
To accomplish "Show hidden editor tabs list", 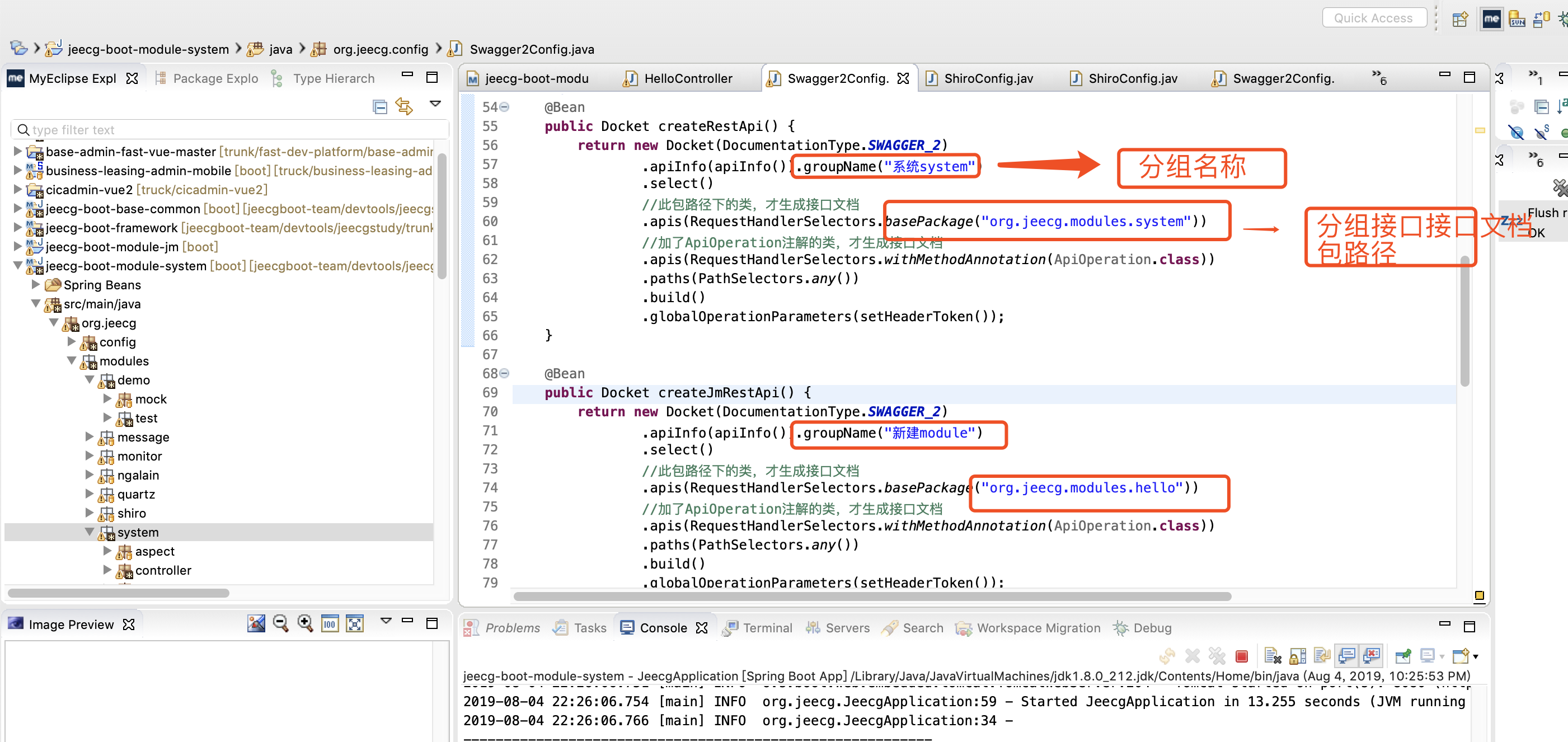I will tap(1379, 77).
